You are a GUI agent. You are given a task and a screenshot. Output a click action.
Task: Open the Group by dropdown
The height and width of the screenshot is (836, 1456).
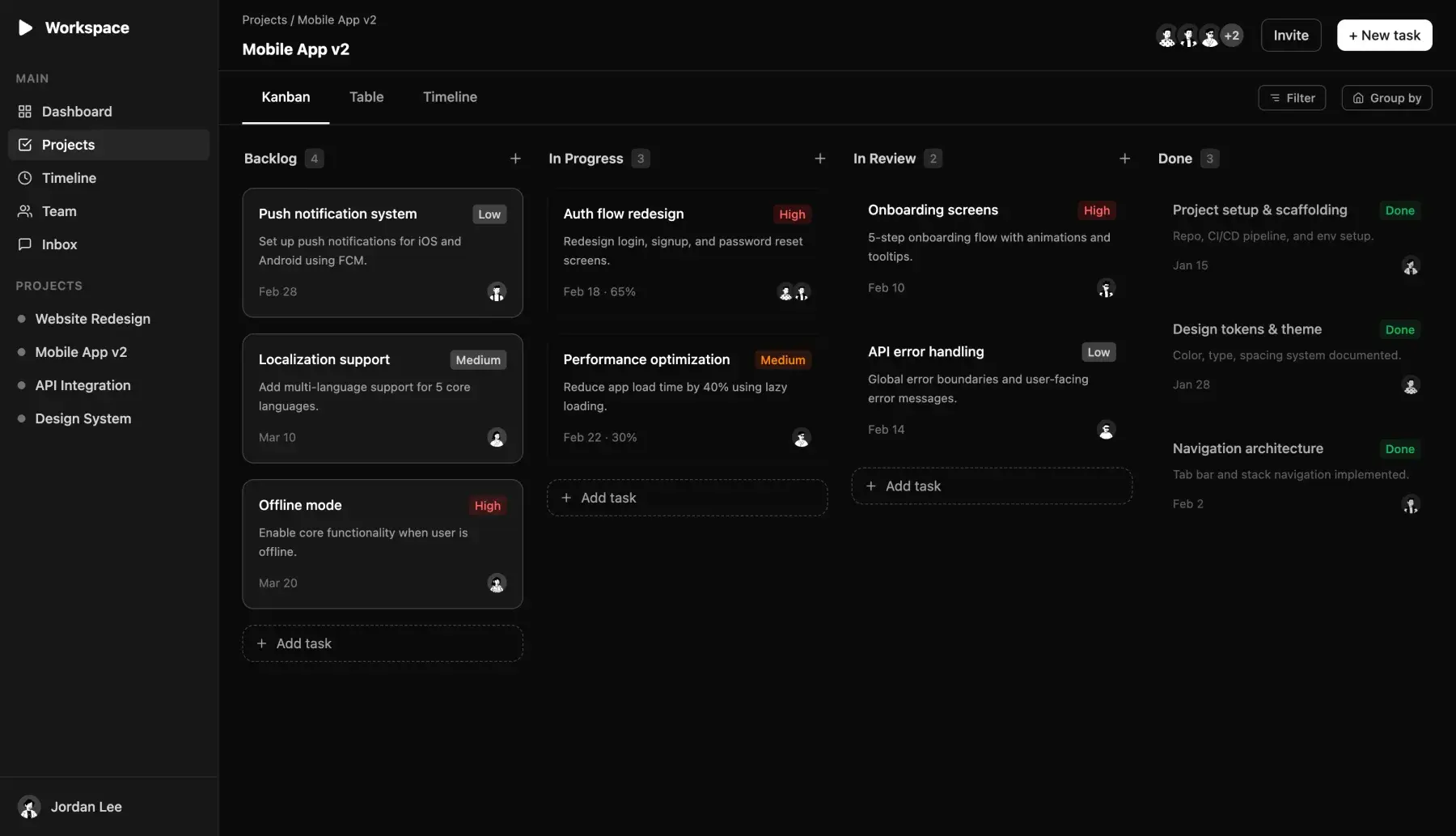(1386, 97)
